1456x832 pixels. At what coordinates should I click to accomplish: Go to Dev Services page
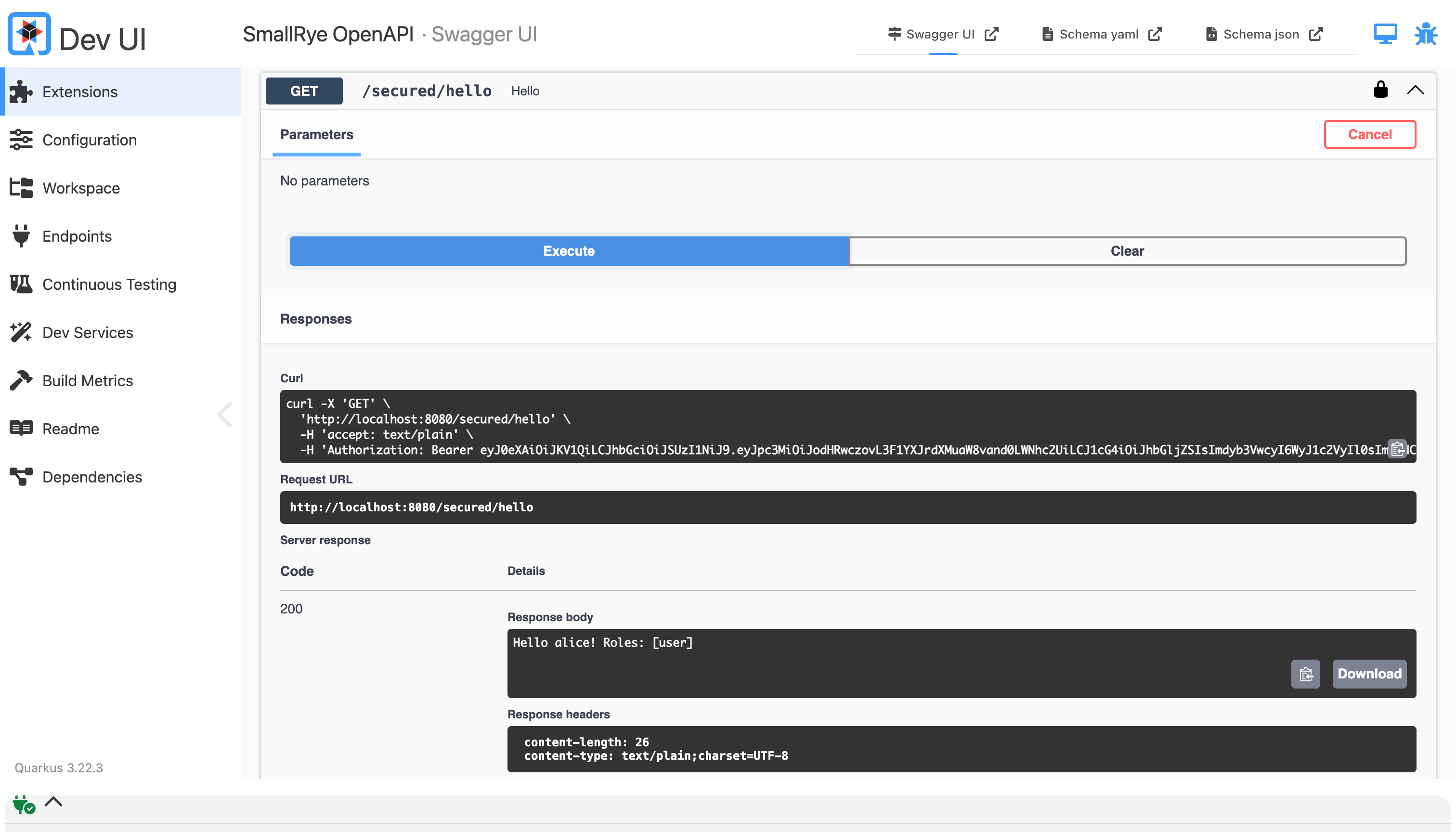click(88, 332)
